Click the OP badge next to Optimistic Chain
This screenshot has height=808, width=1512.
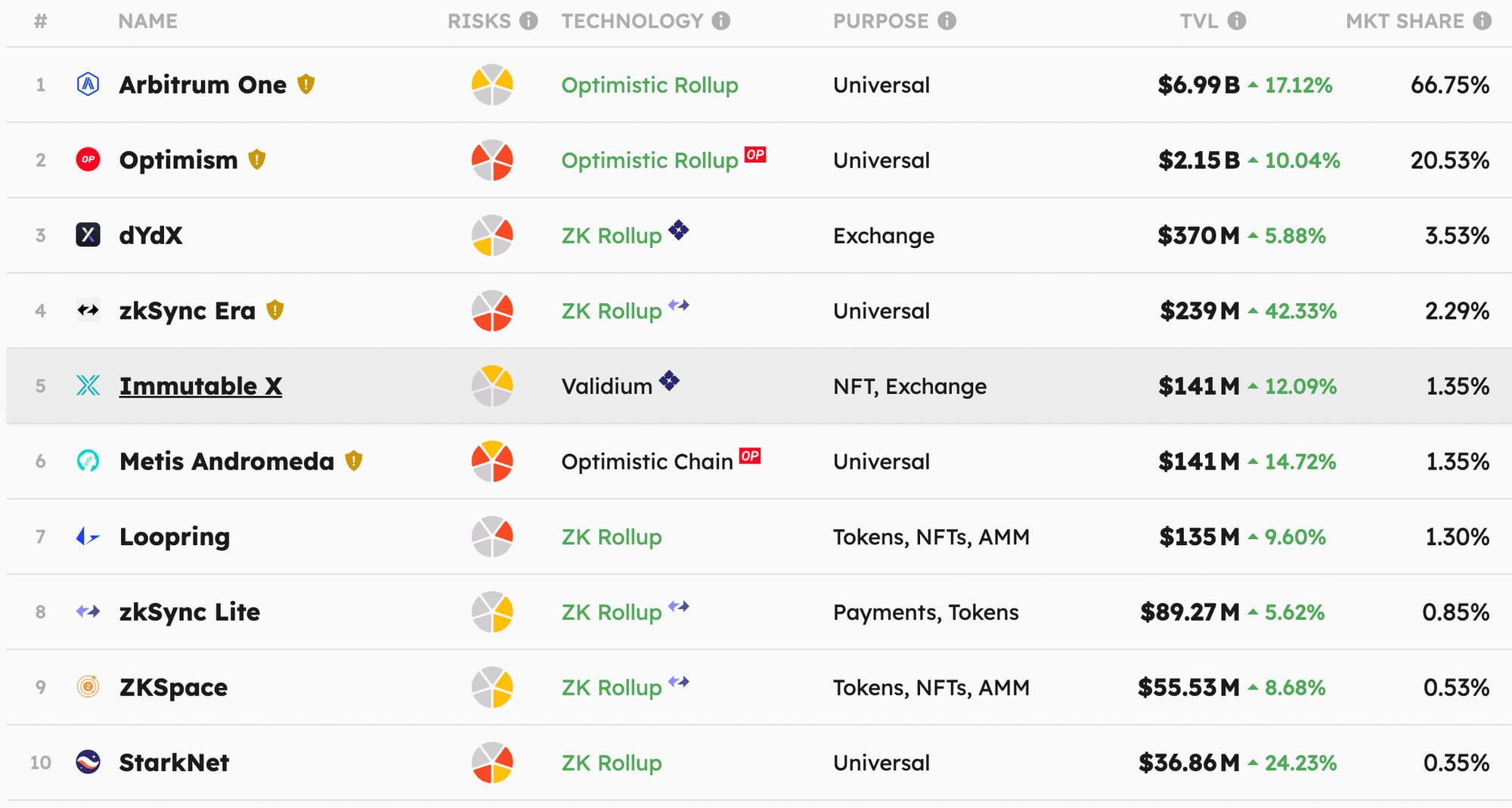pyautogui.click(x=750, y=456)
